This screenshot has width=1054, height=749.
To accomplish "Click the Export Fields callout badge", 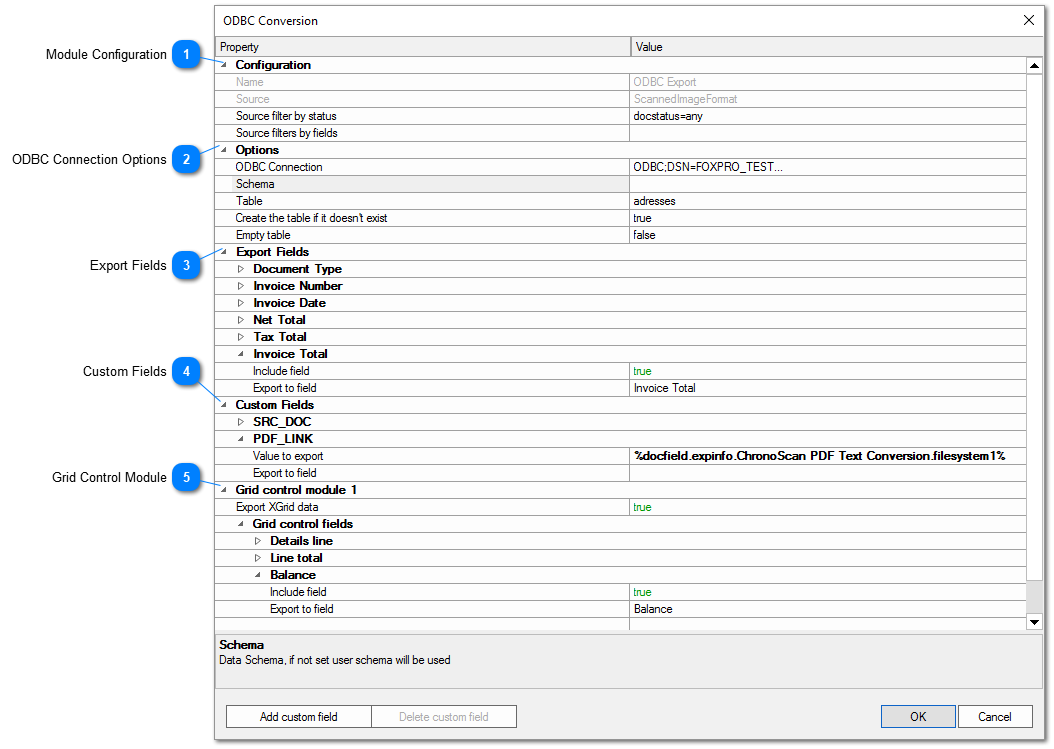I will (x=187, y=265).
